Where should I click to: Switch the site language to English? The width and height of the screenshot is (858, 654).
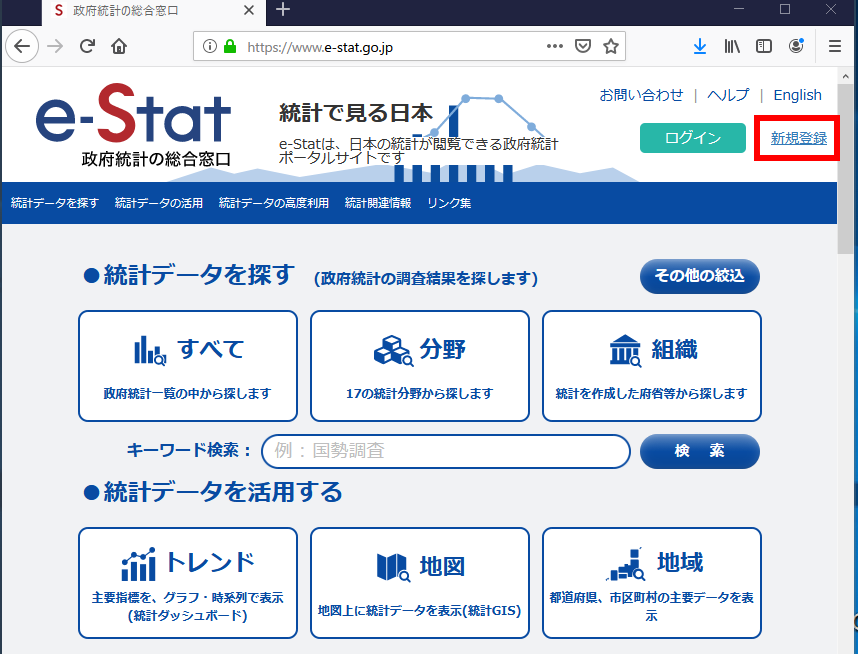click(797, 95)
